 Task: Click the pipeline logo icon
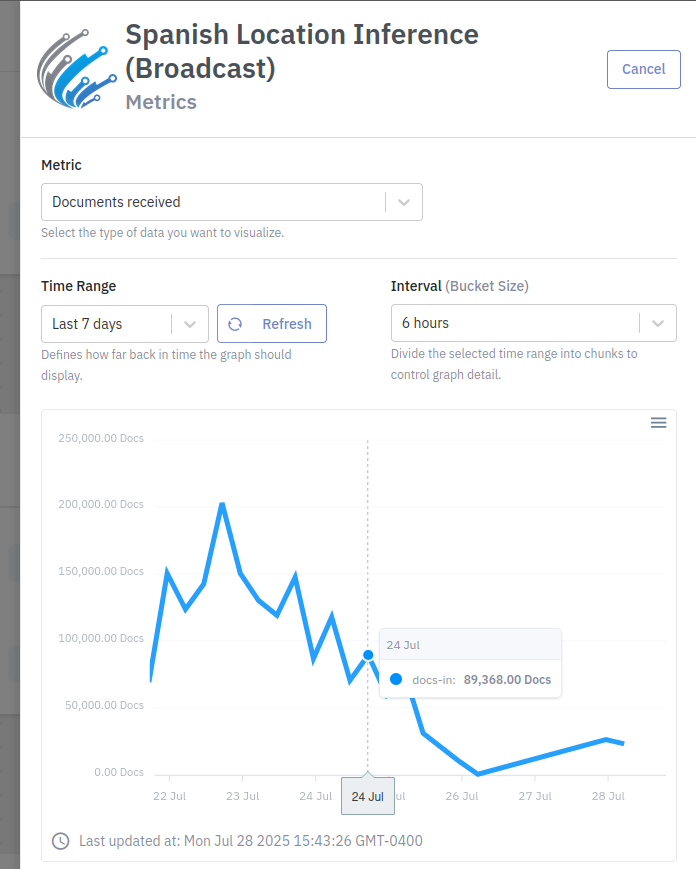click(x=76, y=69)
